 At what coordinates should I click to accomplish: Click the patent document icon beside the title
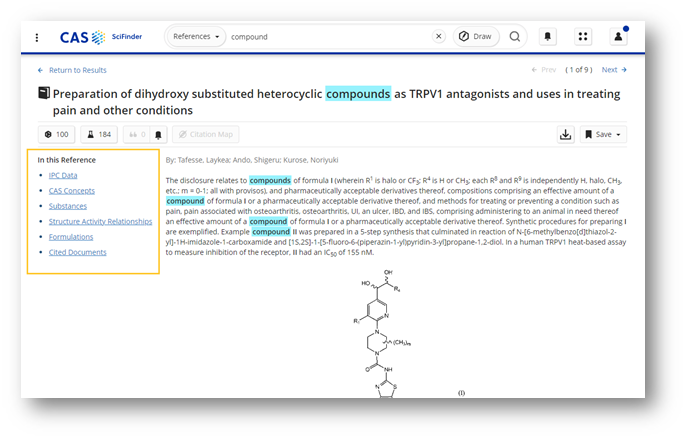[44, 93]
